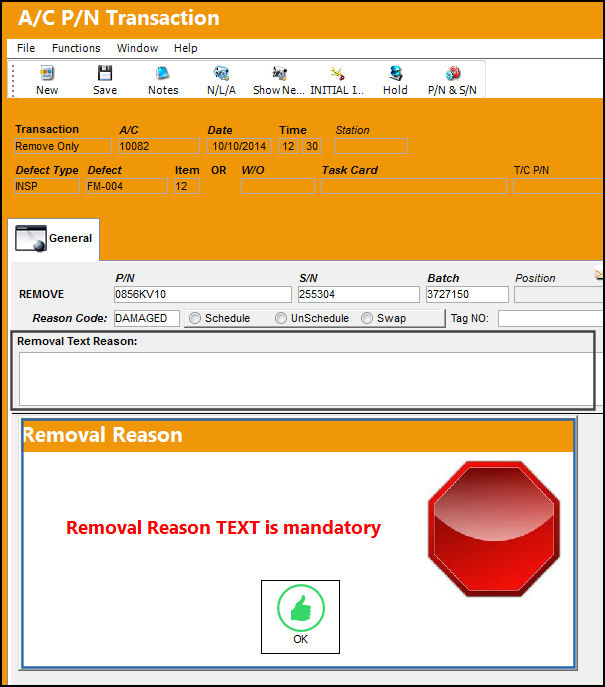Click the empty Task Card field
Screen dimensions: 605x687
pyautogui.click(x=414, y=186)
